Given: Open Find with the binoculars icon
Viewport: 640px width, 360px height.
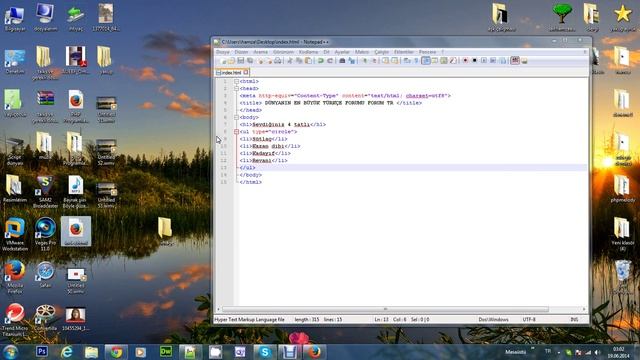Looking at the screenshot, I should (342, 61).
